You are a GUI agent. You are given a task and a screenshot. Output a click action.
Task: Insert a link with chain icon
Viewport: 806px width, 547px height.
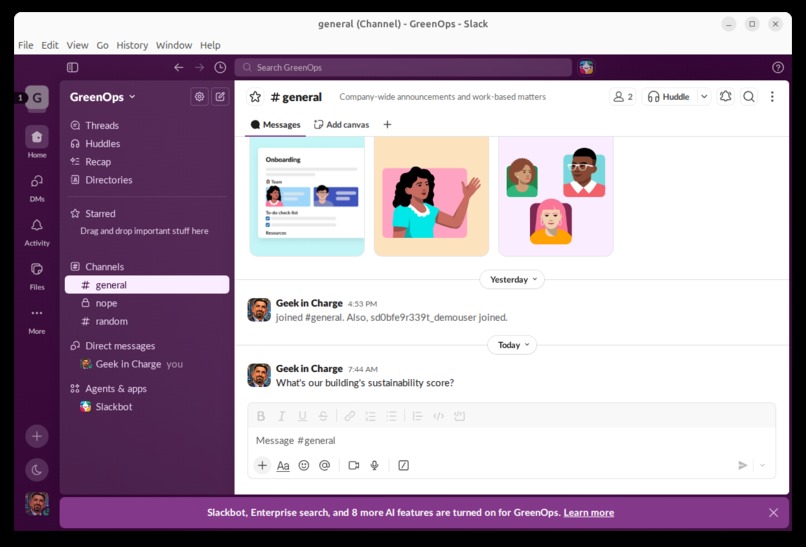click(350, 416)
